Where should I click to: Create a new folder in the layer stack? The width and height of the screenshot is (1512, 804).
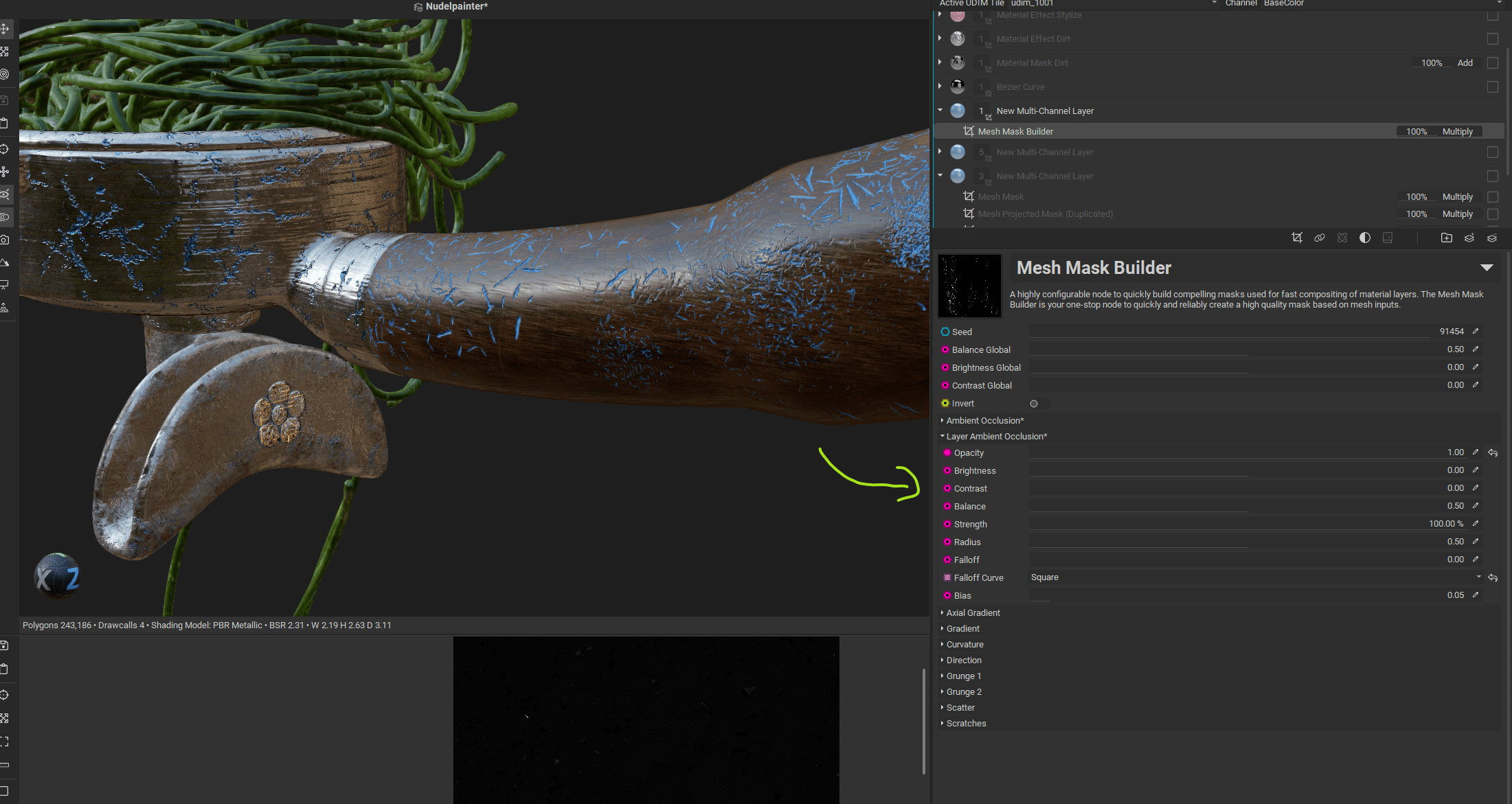(1447, 238)
